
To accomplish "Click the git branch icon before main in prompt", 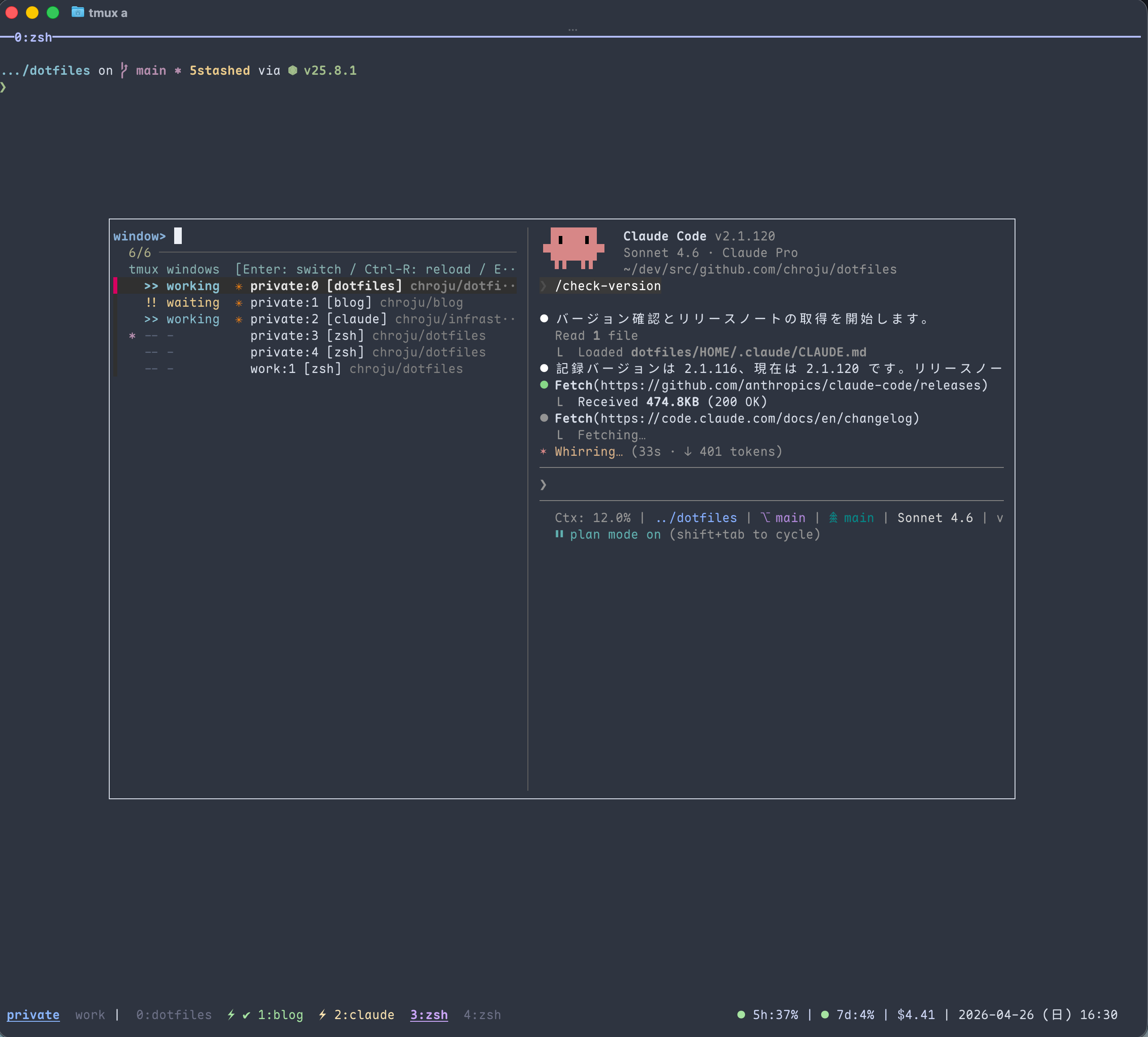I will pyautogui.click(x=124, y=71).
